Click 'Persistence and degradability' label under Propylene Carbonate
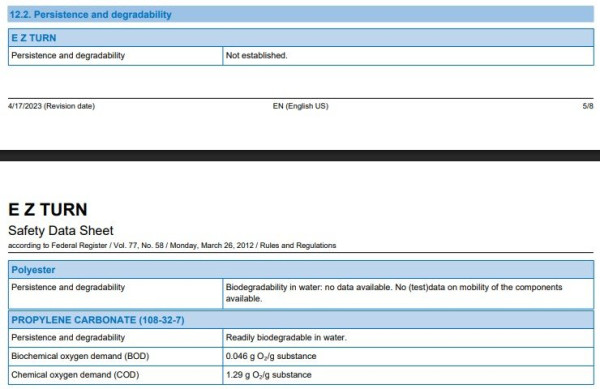Viewport: 600px width, 389px height. (68, 337)
